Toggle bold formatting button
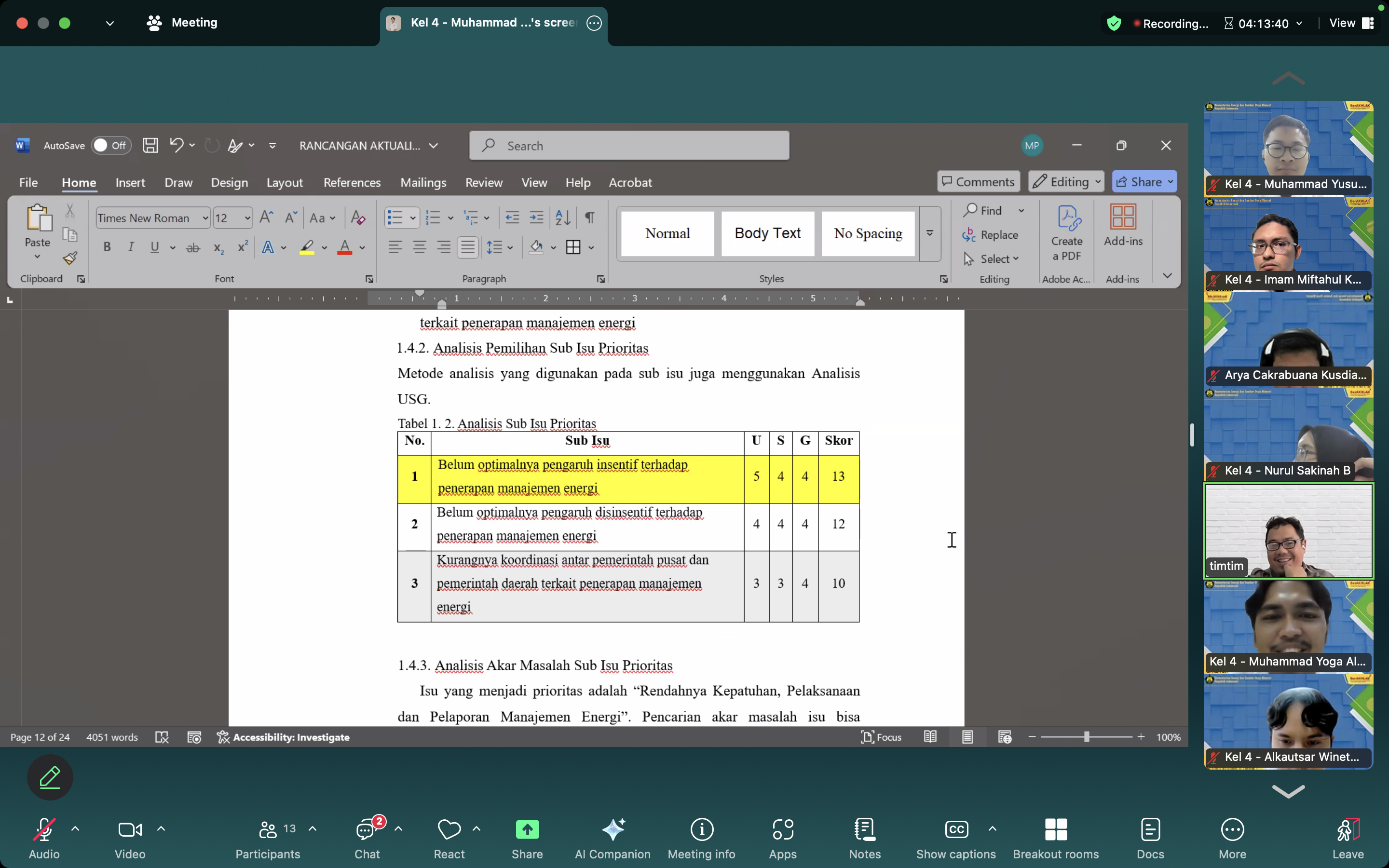Image resolution: width=1389 pixels, height=868 pixels. [x=107, y=247]
